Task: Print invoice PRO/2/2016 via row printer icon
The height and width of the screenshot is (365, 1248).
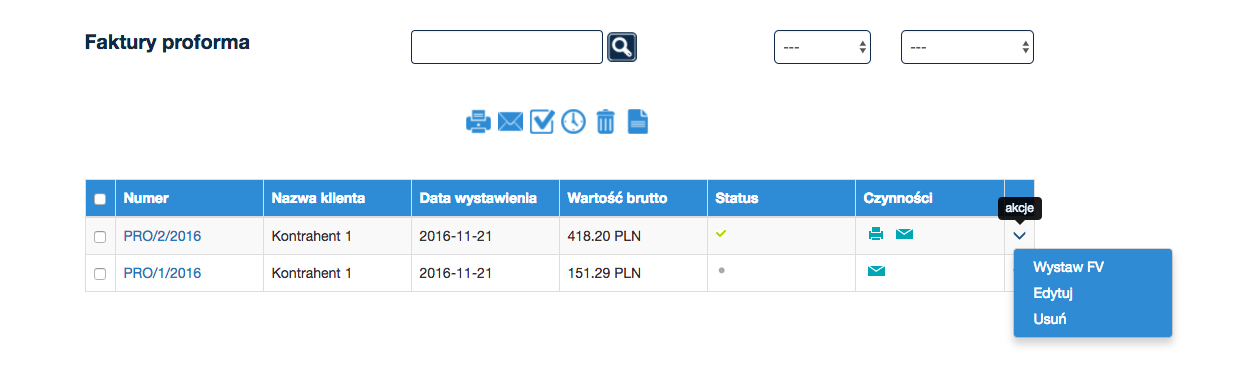Action: [x=876, y=234]
